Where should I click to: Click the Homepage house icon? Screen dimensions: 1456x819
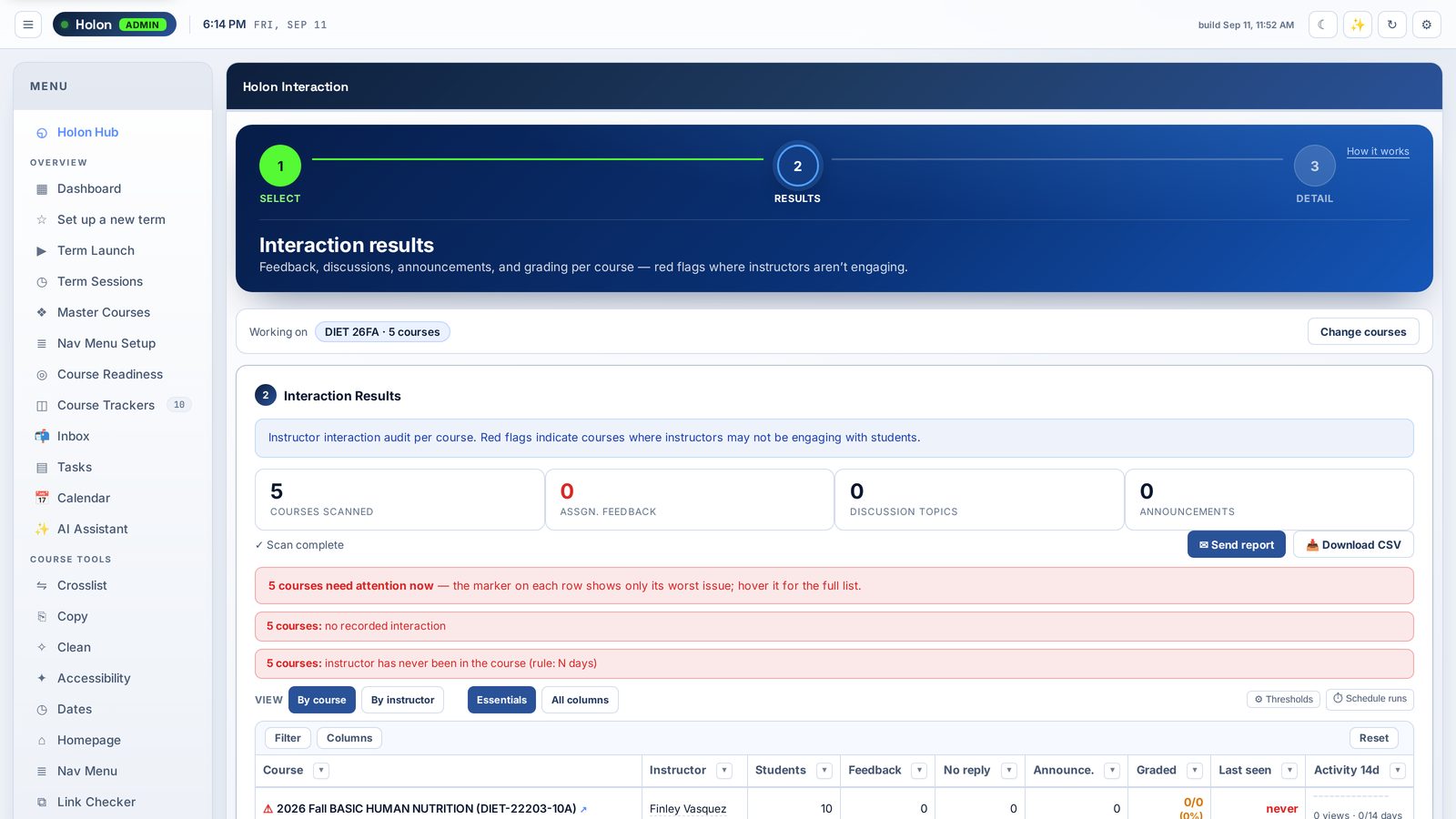(x=42, y=741)
